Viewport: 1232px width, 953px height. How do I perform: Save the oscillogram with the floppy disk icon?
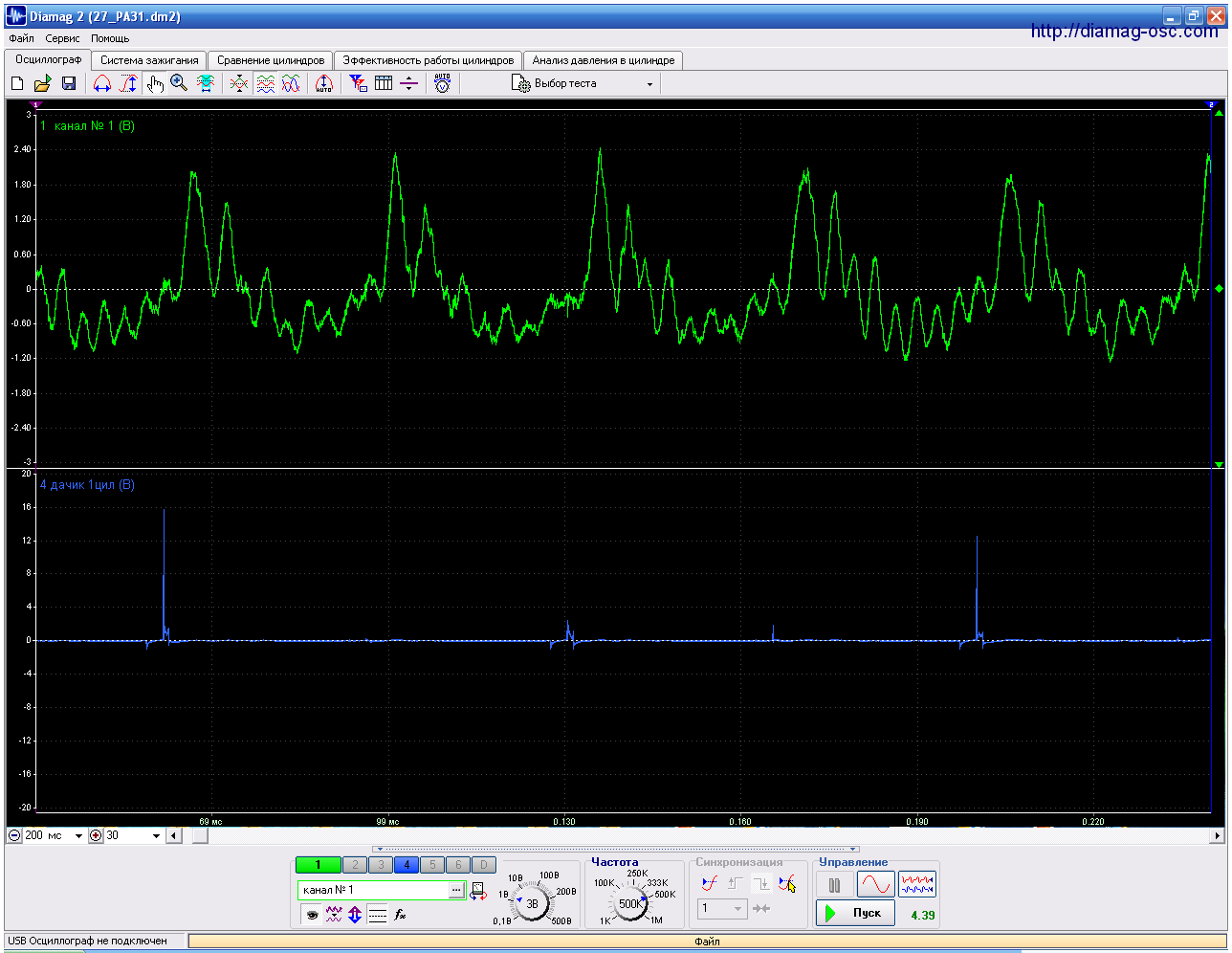68,83
